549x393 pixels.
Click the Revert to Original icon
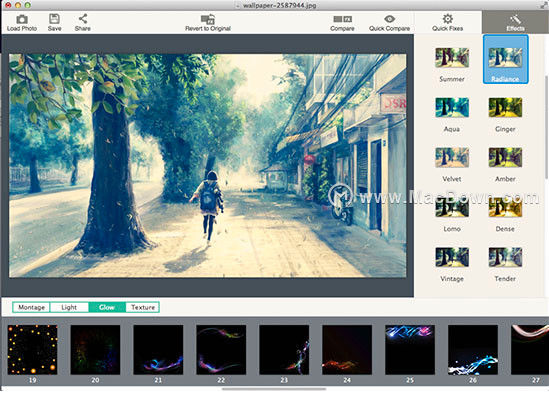click(208, 19)
